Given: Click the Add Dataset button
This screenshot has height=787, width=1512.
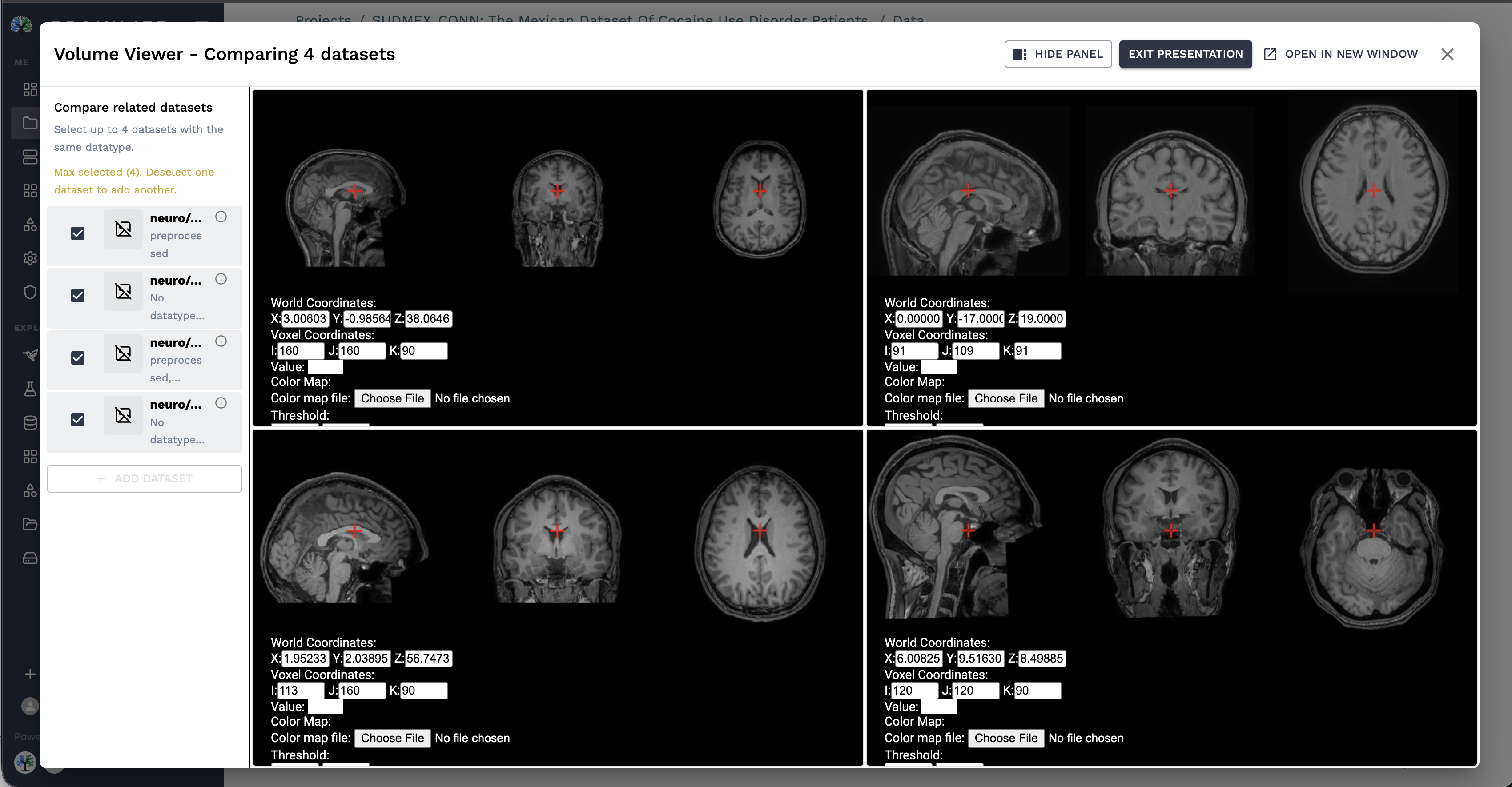Looking at the screenshot, I should pos(145,478).
